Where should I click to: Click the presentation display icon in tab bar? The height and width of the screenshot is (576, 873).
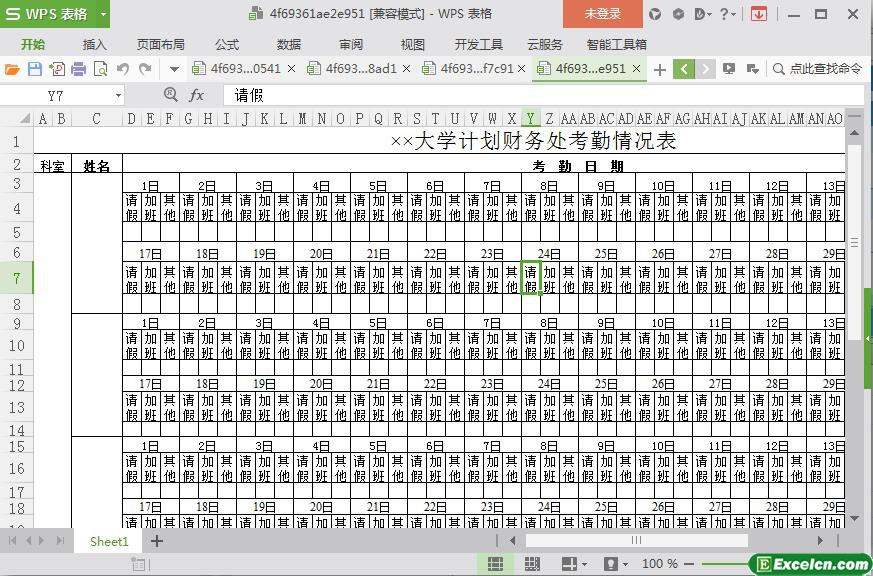pos(729,69)
